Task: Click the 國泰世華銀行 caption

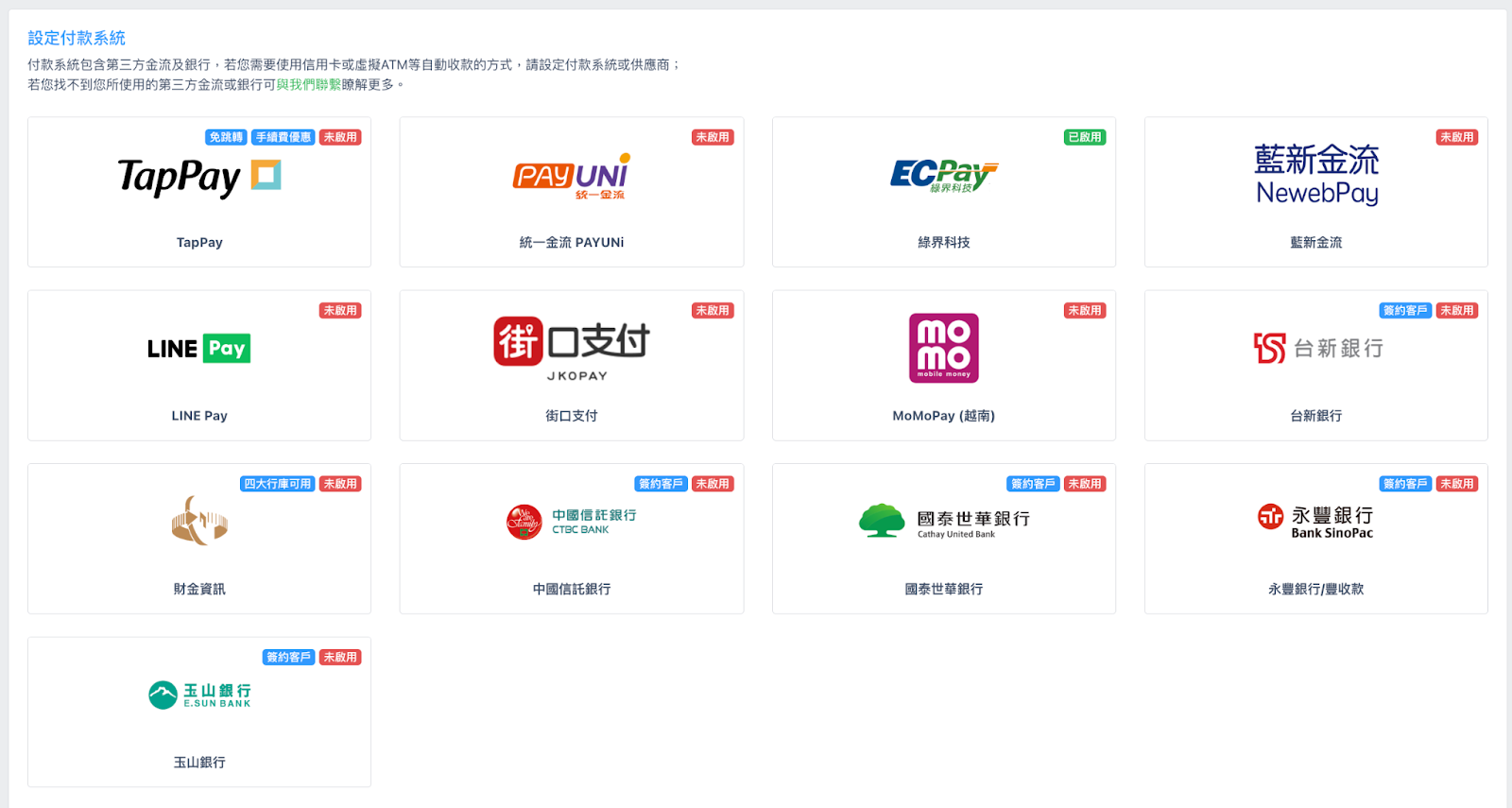Action: pyautogui.click(x=944, y=589)
